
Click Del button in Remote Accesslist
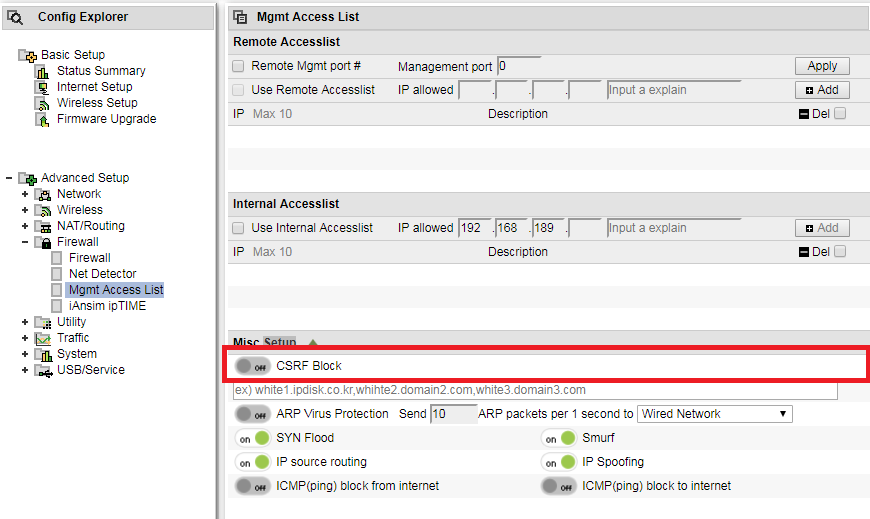[x=815, y=114]
